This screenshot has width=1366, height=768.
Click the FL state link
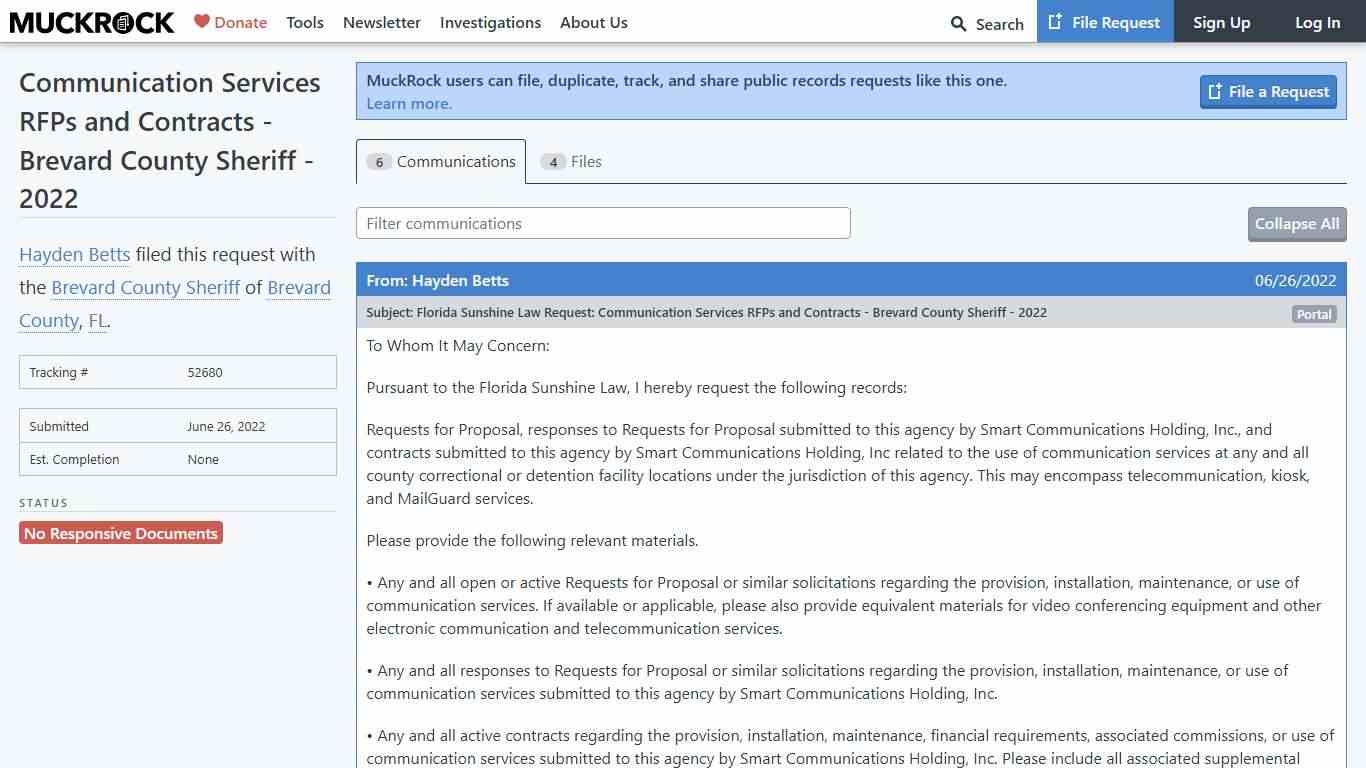coord(97,321)
